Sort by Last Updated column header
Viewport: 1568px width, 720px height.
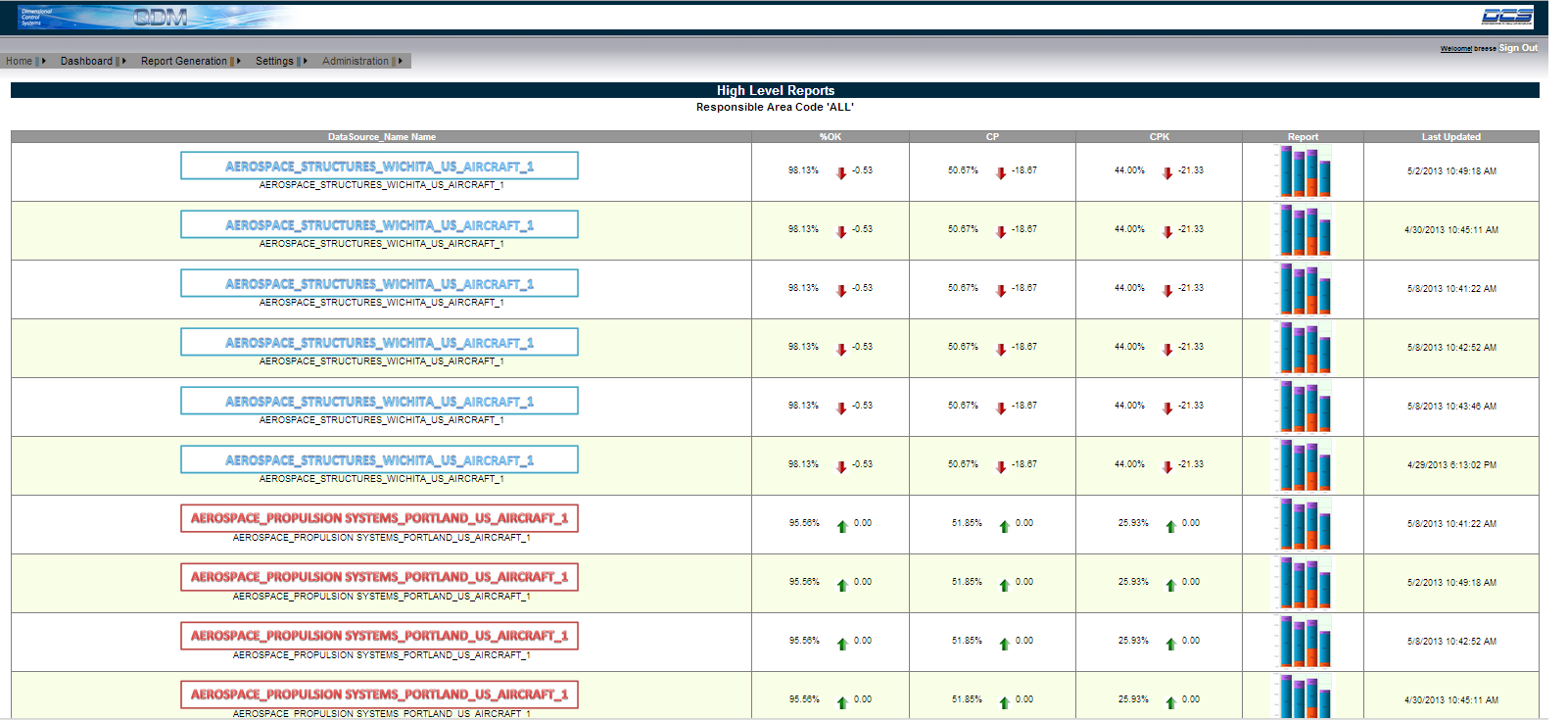coord(1451,137)
